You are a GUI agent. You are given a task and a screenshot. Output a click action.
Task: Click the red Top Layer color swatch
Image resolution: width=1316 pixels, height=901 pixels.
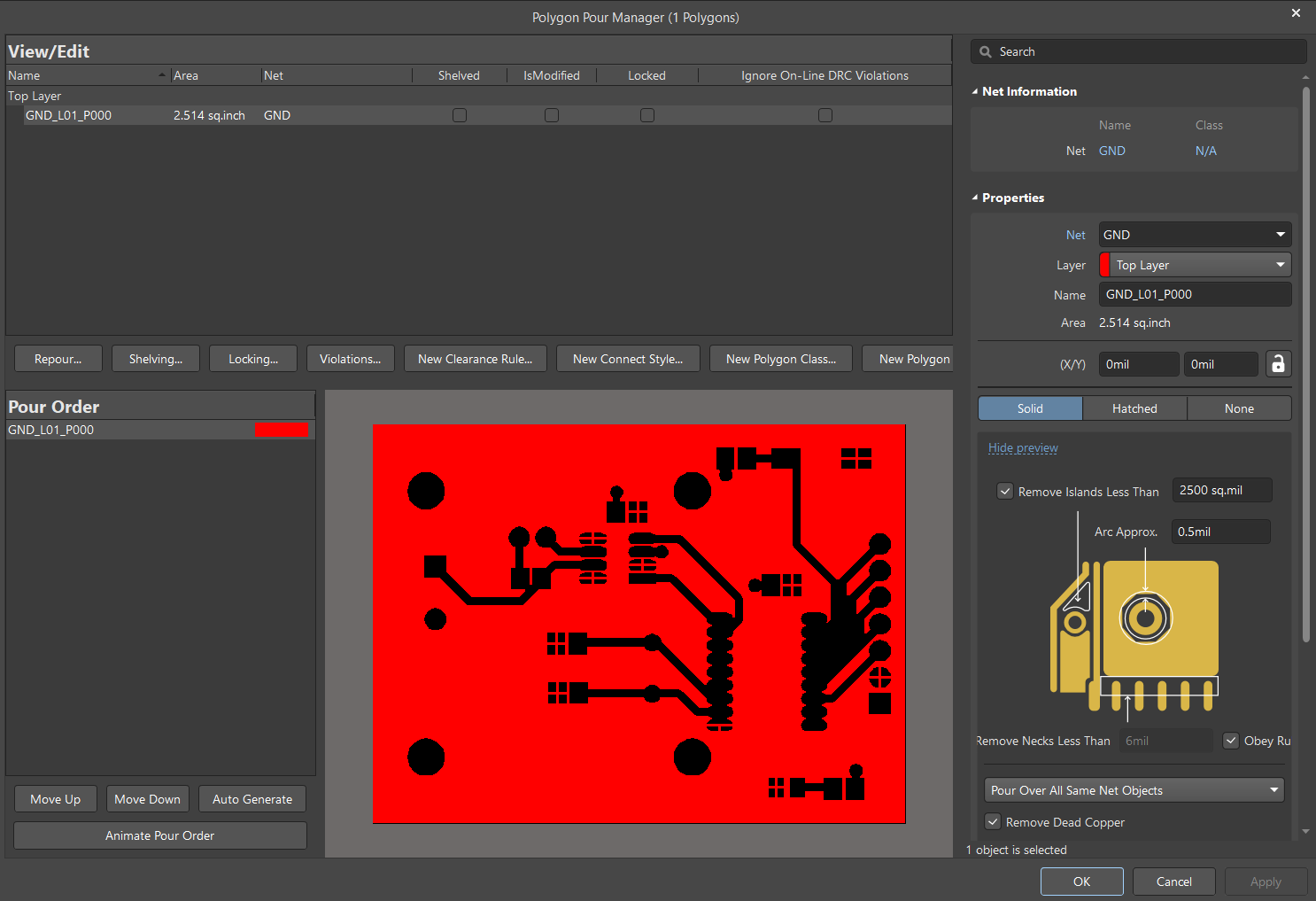pos(1104,265)
